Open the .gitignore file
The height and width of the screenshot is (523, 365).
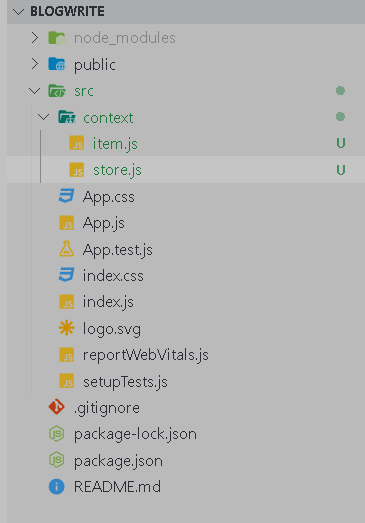pyautogui.click(x=107, y=408)
